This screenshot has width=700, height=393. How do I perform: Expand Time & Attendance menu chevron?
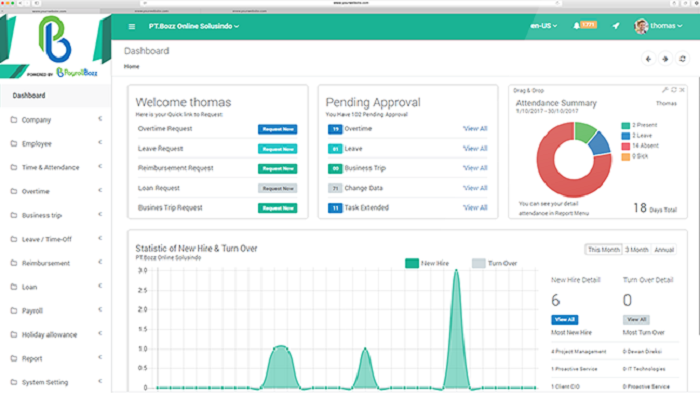tap(100, 166)
